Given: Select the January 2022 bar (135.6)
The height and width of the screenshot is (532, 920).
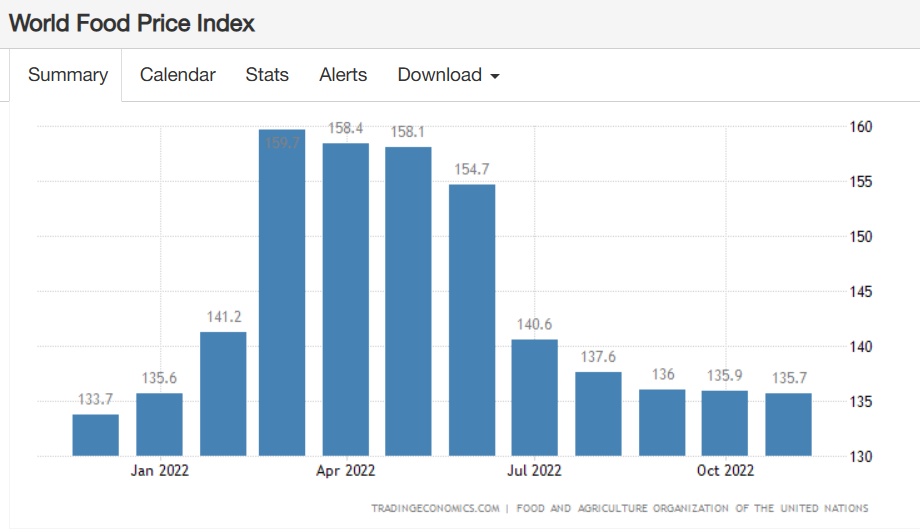Looking at the screenshot, I should coord(159,424).
